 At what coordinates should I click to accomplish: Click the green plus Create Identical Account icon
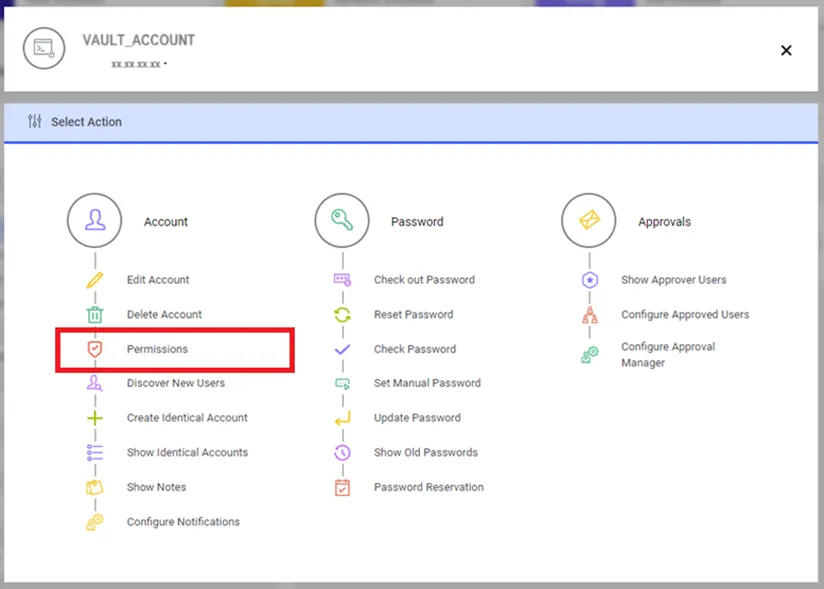(95, 418)
